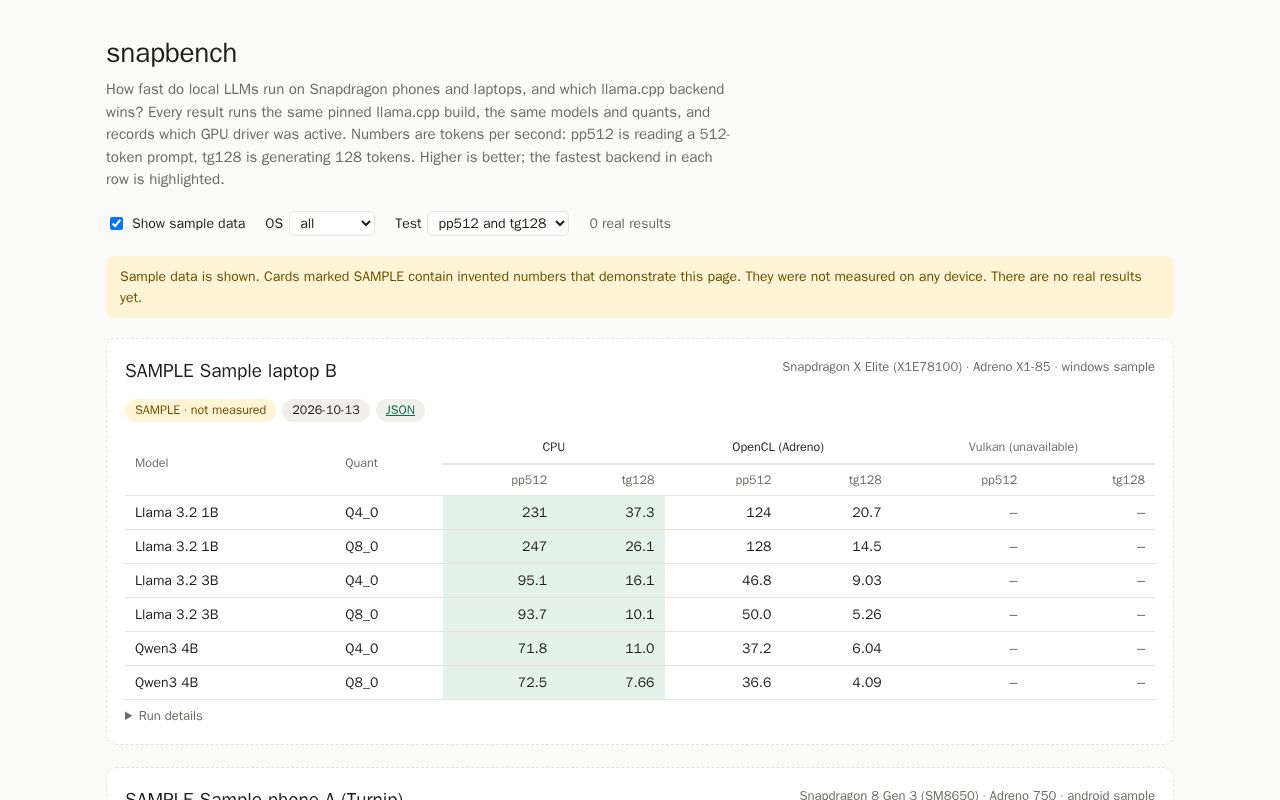Click the 2026-10-13 date badge
This screenshot has width=1280, height=800.
click(326, 410)
